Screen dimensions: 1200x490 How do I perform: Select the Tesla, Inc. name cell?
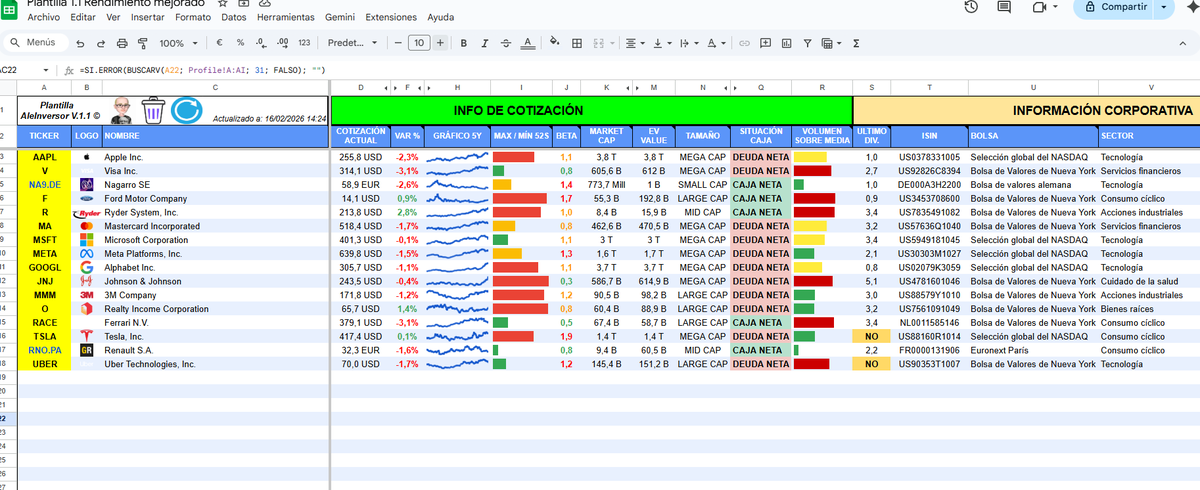214,337
